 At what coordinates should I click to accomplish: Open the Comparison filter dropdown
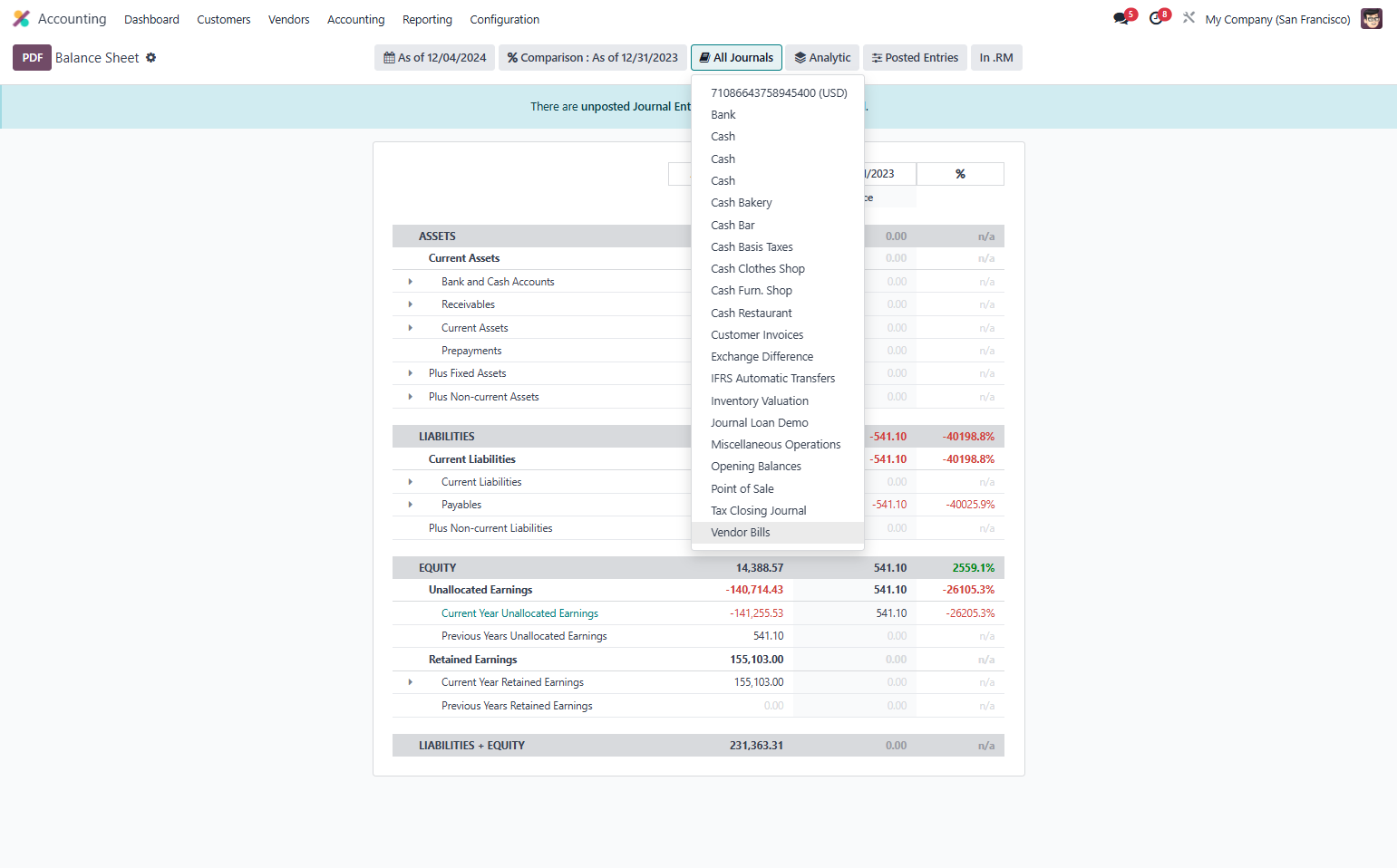(x=592, y=57)
